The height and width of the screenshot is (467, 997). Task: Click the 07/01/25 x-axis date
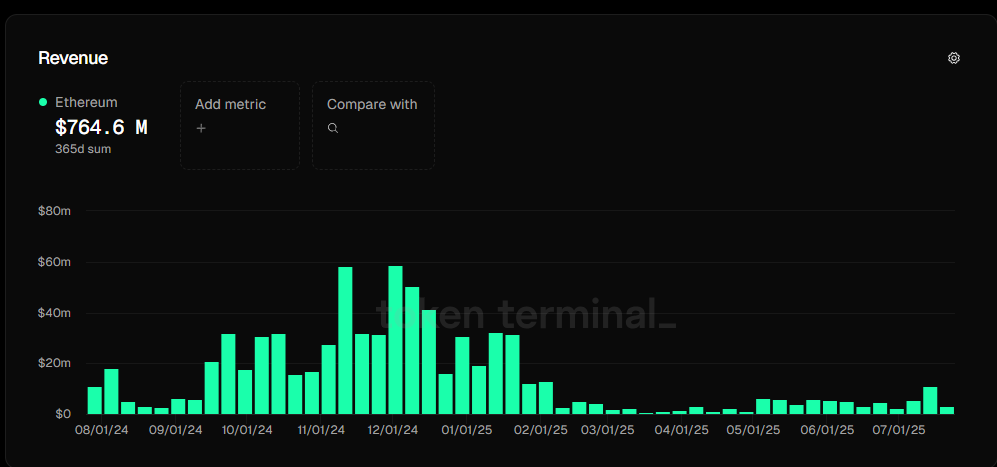click(x=899, y=430)
